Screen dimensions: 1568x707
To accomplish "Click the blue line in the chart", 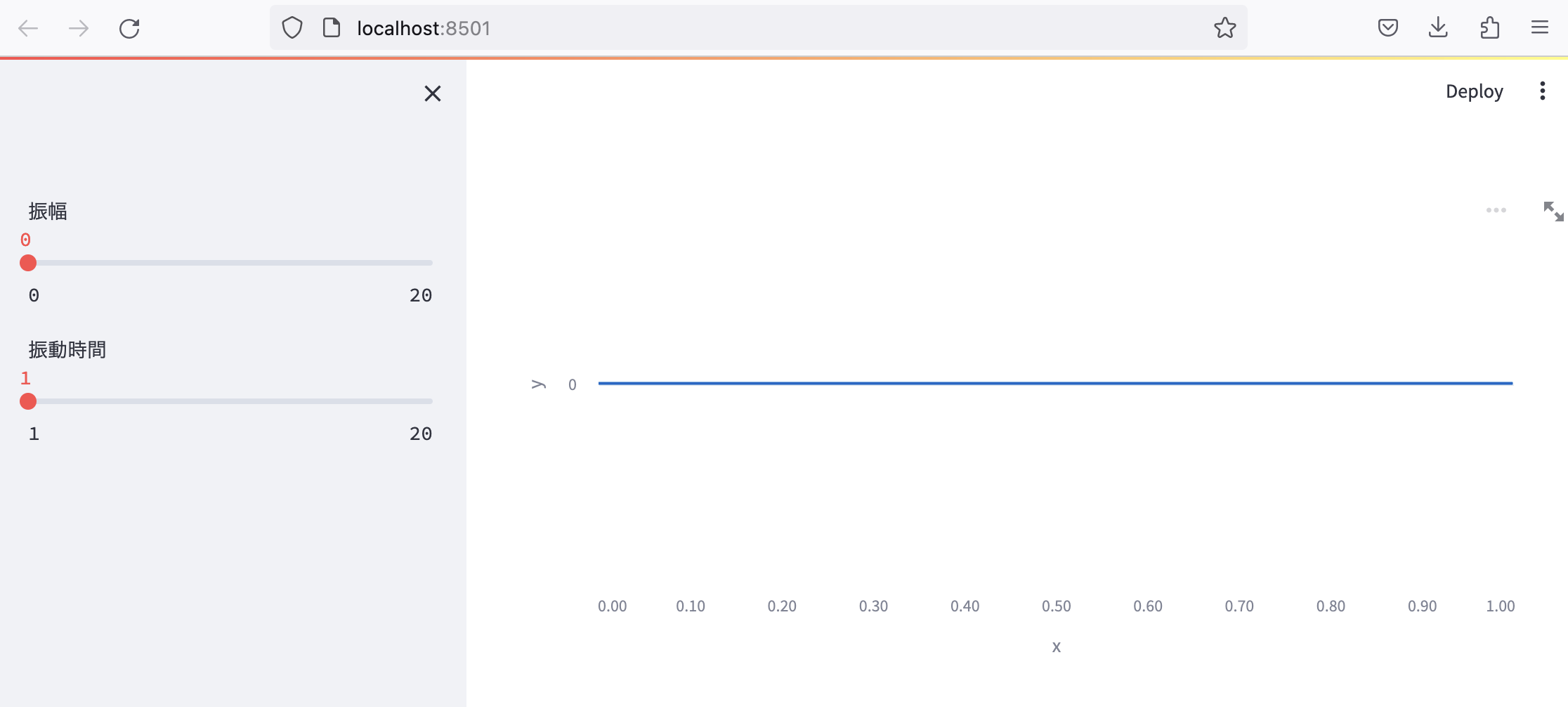I will pos(1054,383).
